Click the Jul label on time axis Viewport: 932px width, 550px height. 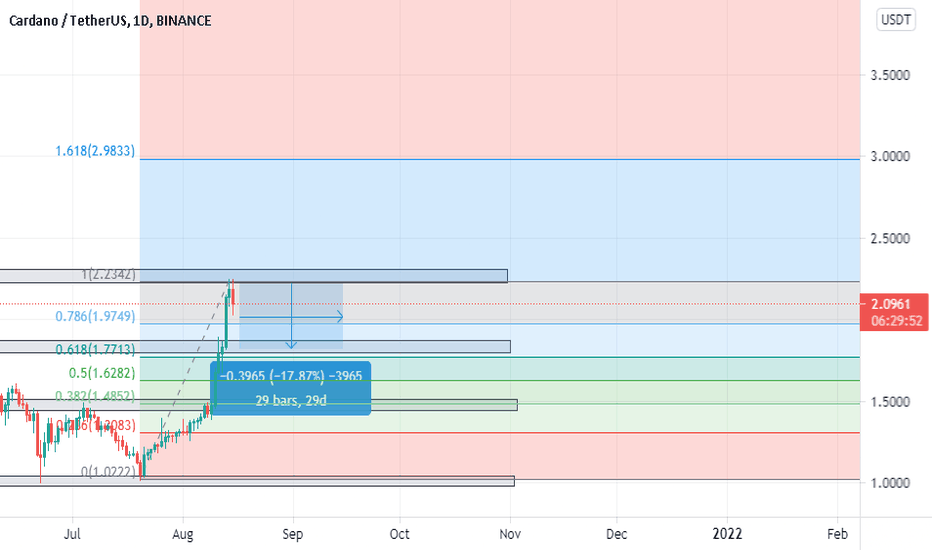click(72, 534)
